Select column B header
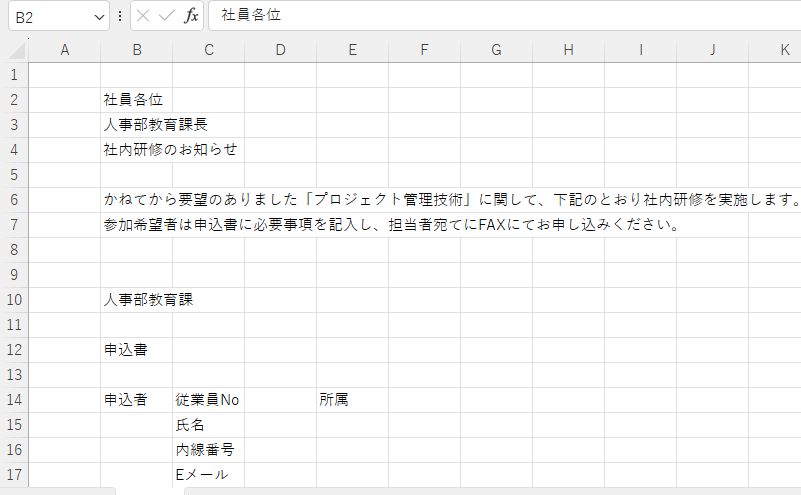The width and height of the screenshot is (801, 495). (x=136, y=50)
